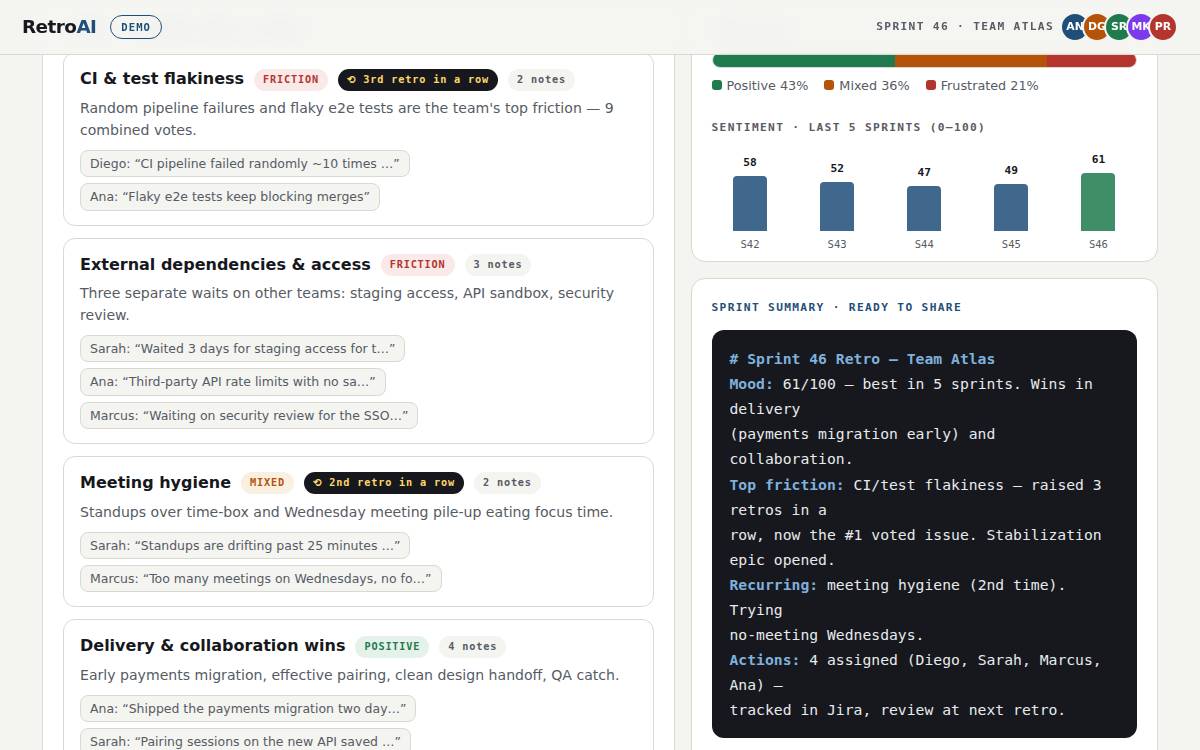Click the AN team member avatar
Screen dimensions: 1200x750
pos(1075,27)
